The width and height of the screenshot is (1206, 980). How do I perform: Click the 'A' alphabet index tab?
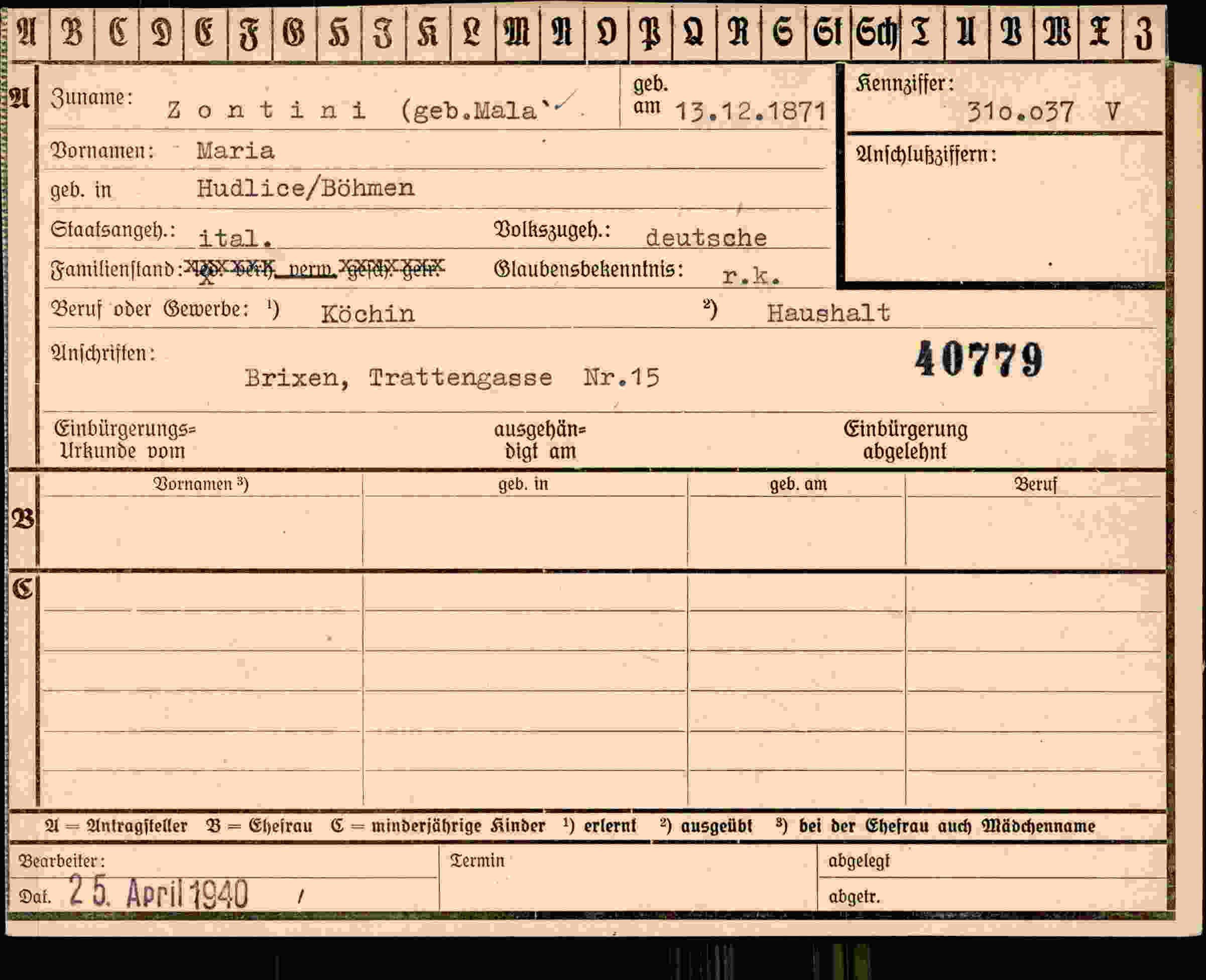[x=27, y=33]
